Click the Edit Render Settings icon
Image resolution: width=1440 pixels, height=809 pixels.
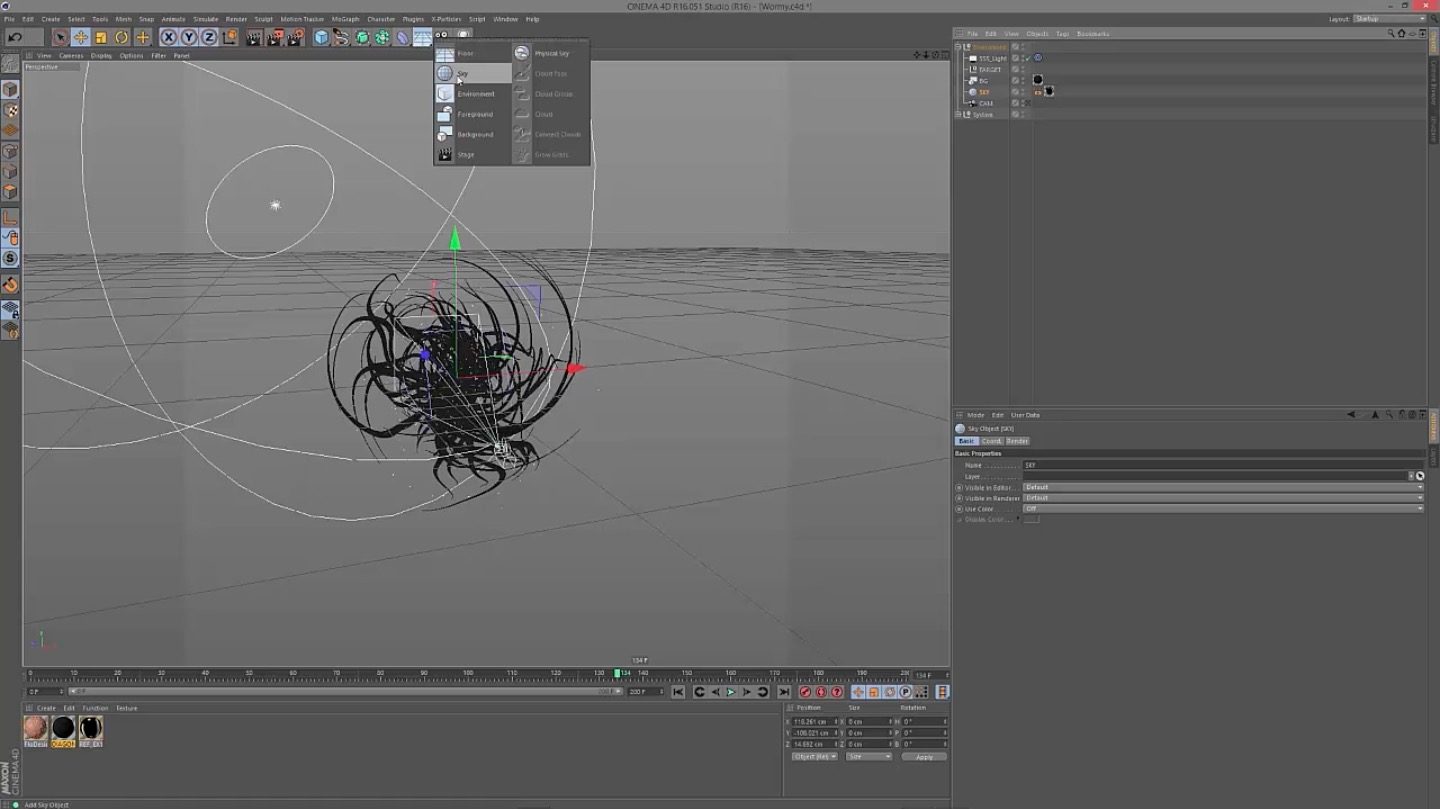pyautogui.click(x=296, y=37)
